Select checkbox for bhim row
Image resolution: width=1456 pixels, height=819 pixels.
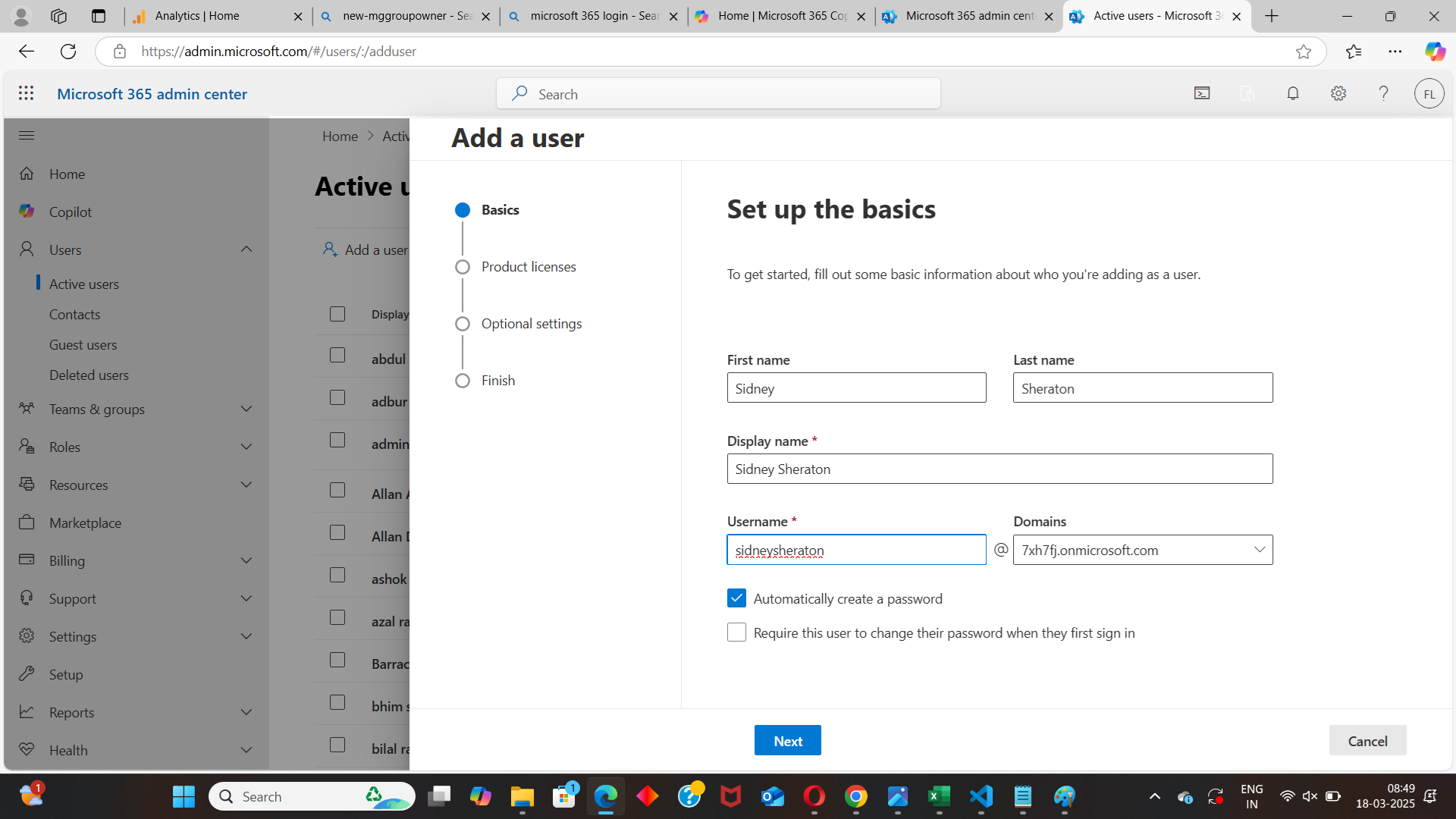[337, 703]
